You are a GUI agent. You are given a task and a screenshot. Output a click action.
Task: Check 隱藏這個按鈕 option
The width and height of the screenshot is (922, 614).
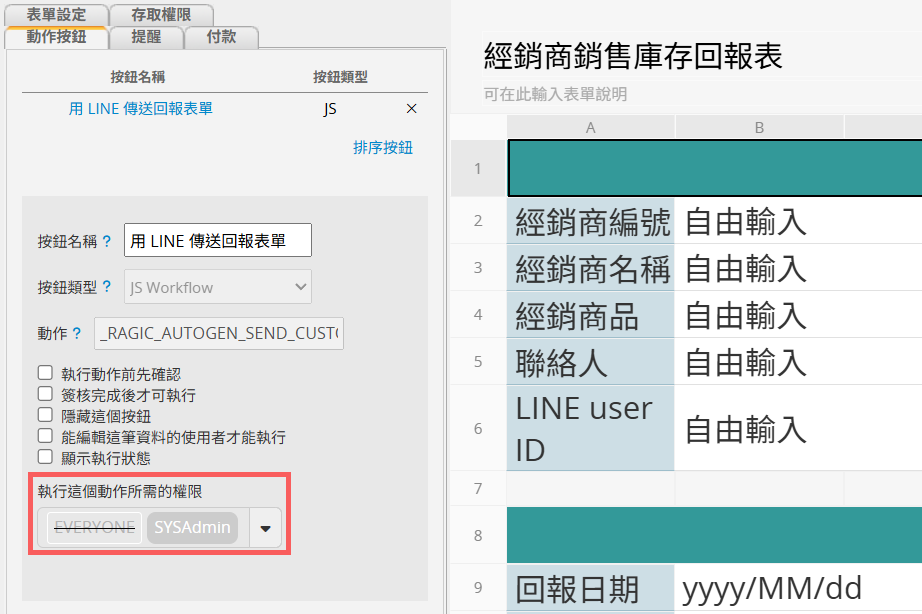pos(45,415)
